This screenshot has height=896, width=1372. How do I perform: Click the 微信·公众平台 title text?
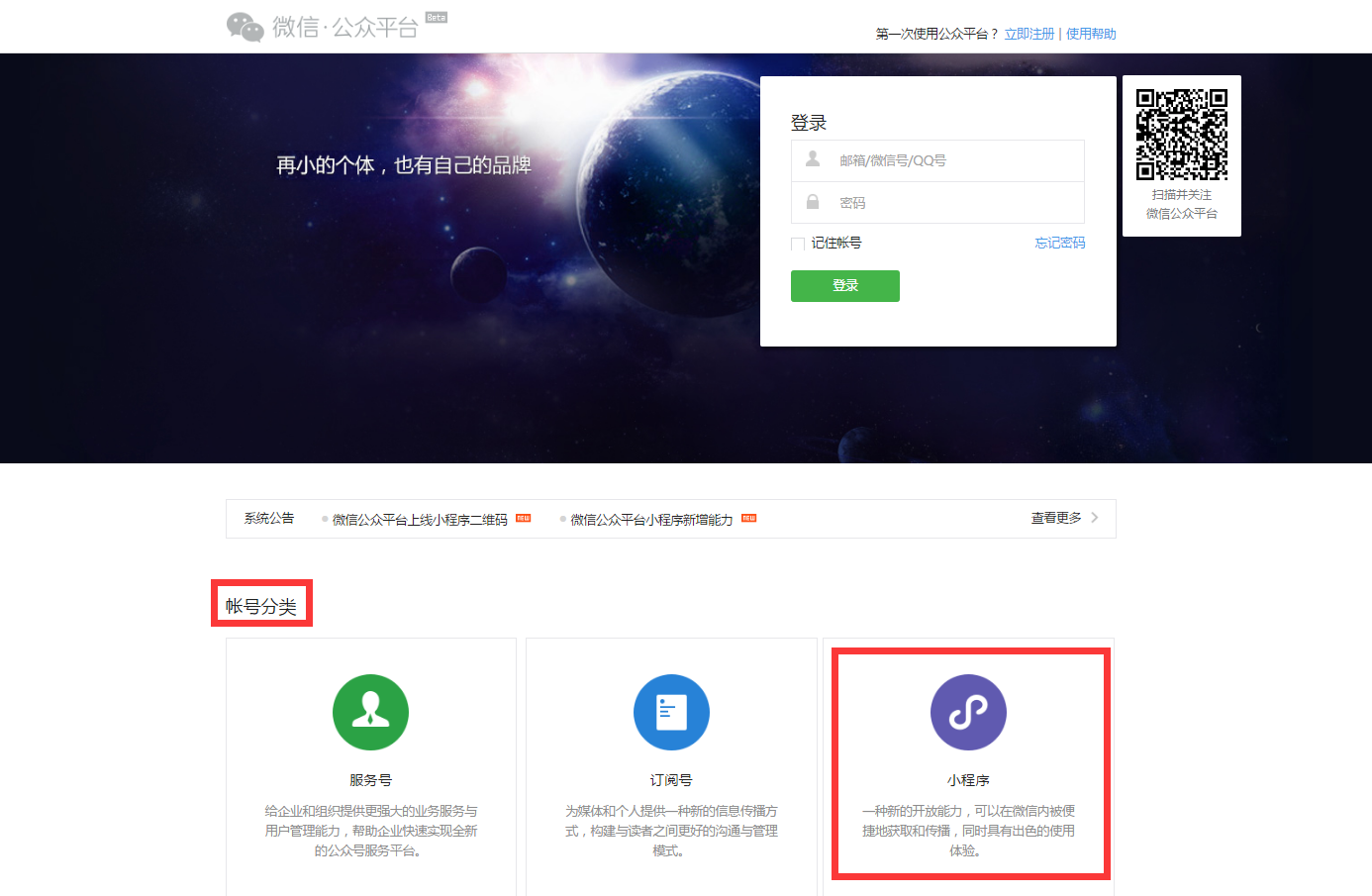pyautogui.click(x=344, y=28)
